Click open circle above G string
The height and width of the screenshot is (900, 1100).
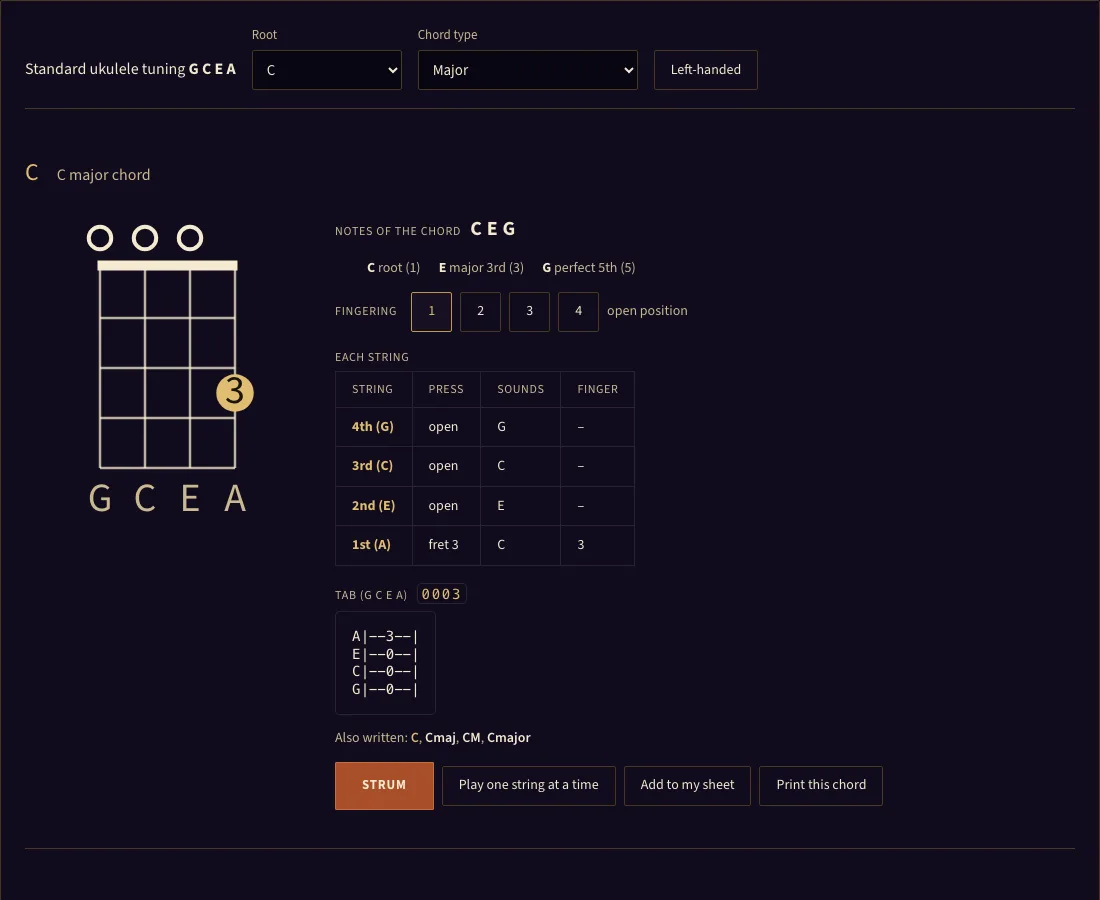(x=100, y=238)
